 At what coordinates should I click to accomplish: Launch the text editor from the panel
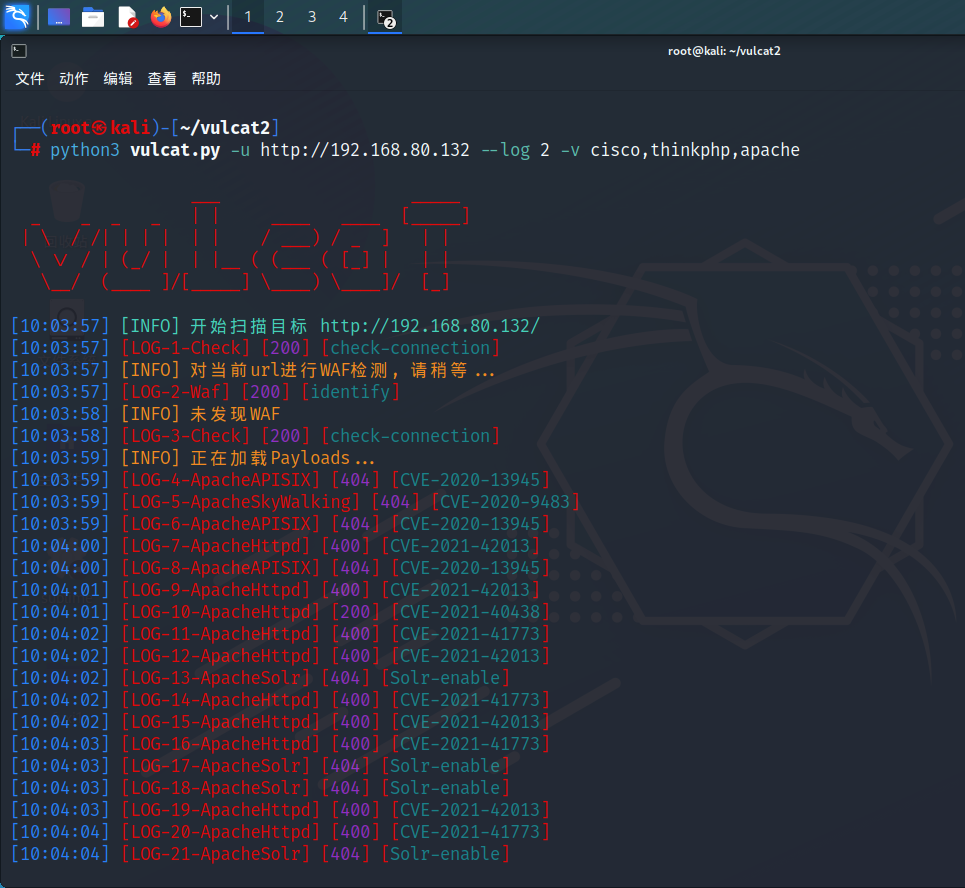tap(127, 17)
